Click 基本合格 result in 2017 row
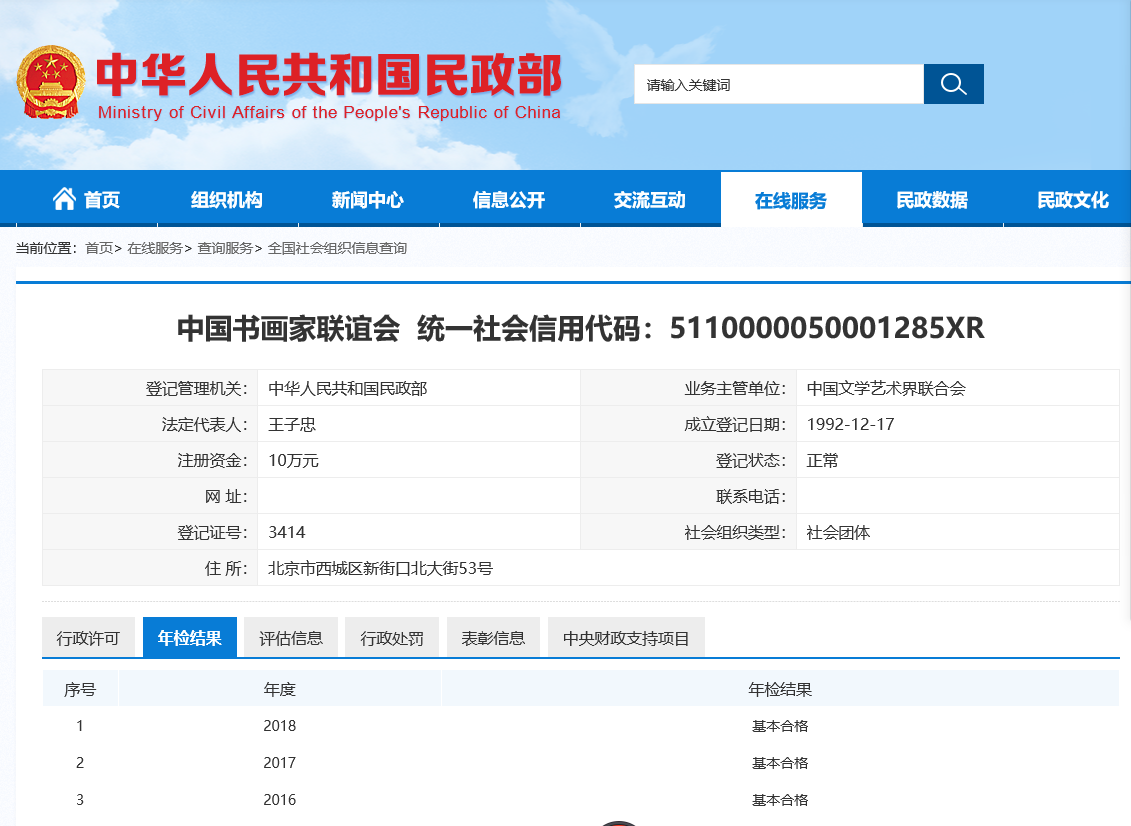Viewport: 1131px width, 826px height. pyautogui.click(x=780, y=763)
